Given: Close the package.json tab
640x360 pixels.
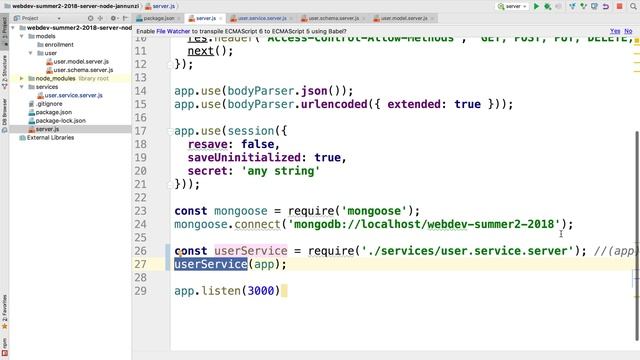Looking at the screenshot, I should [x=178, y=18].
